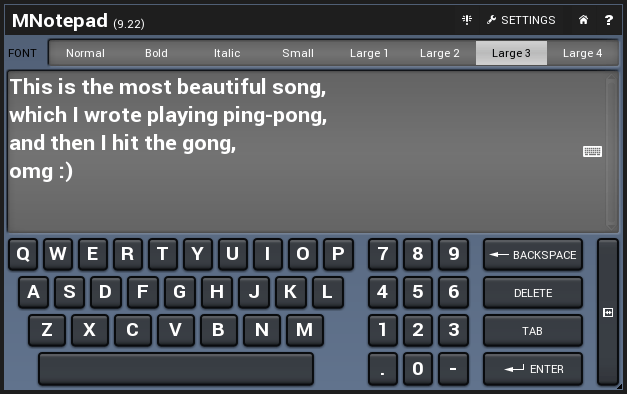Click the TAB key
Image resolution: width=627 pixels, height=394 pixels.
coord(533,330)
